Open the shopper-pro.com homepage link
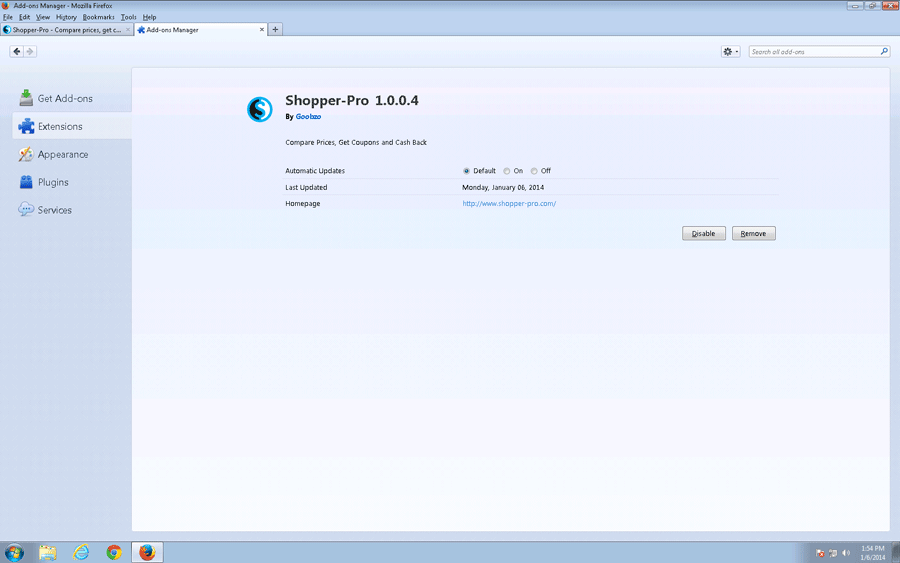900x563 pixels. [x=508, y=203]
